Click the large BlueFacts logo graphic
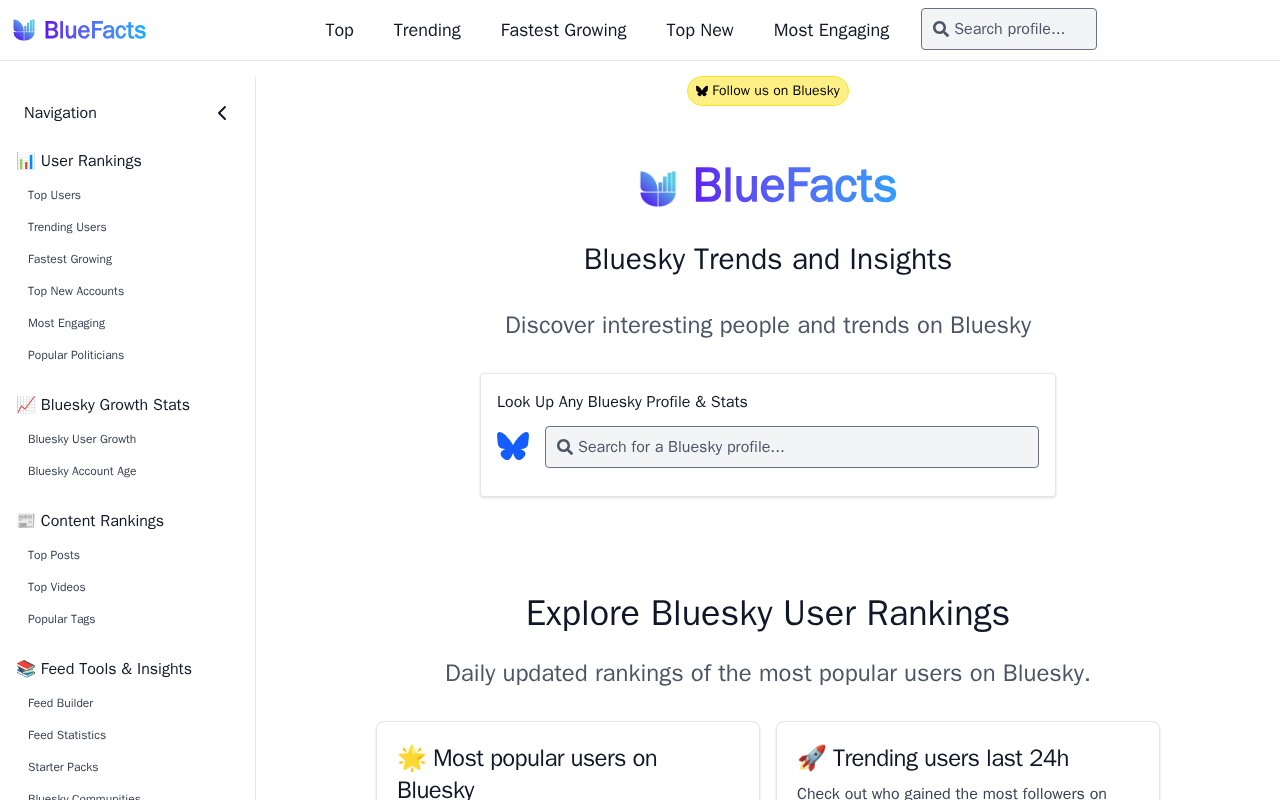1280x800 pixels. (768, 186)
